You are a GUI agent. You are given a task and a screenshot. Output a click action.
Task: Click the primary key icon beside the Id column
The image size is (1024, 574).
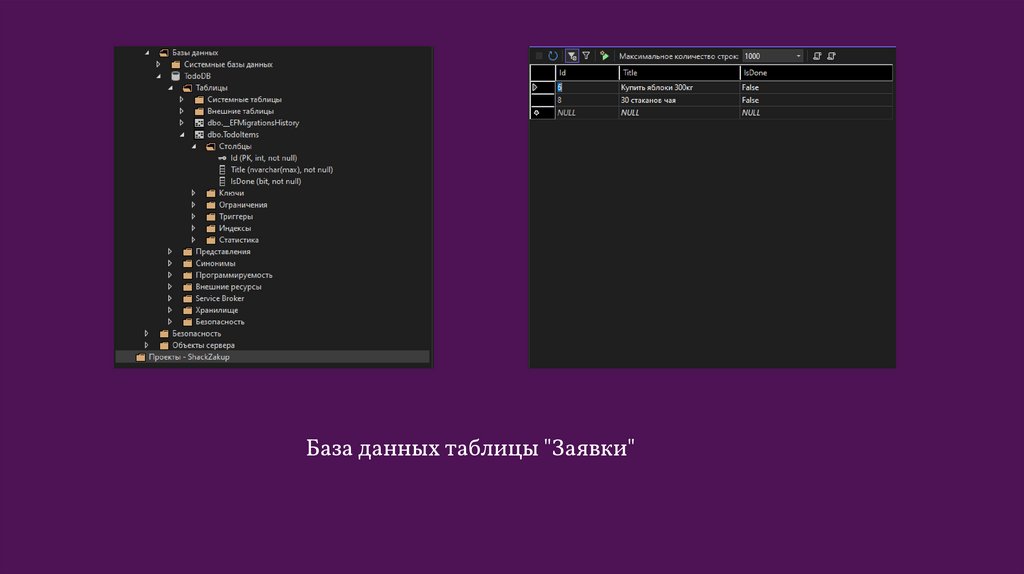[x=222, y=158]
